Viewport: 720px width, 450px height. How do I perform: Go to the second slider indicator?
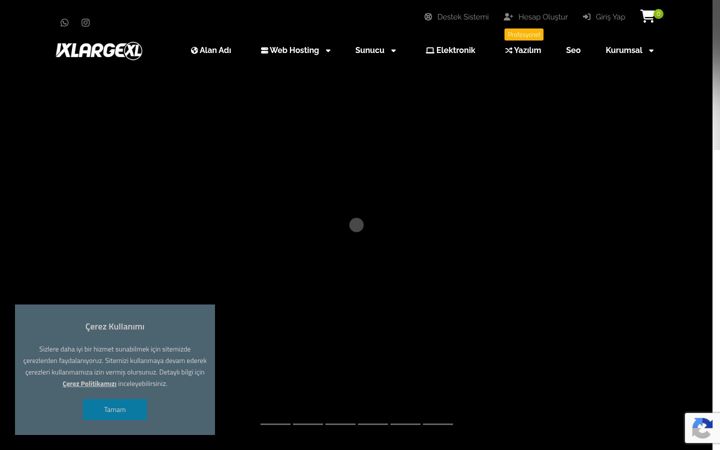(x=308, y=424)
